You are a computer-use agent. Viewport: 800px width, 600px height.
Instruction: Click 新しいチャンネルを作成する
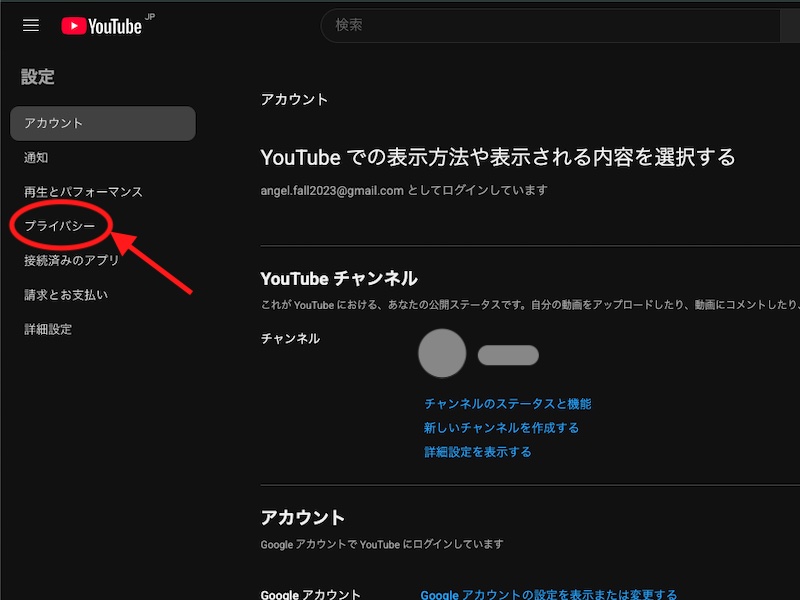pos(501,427)
